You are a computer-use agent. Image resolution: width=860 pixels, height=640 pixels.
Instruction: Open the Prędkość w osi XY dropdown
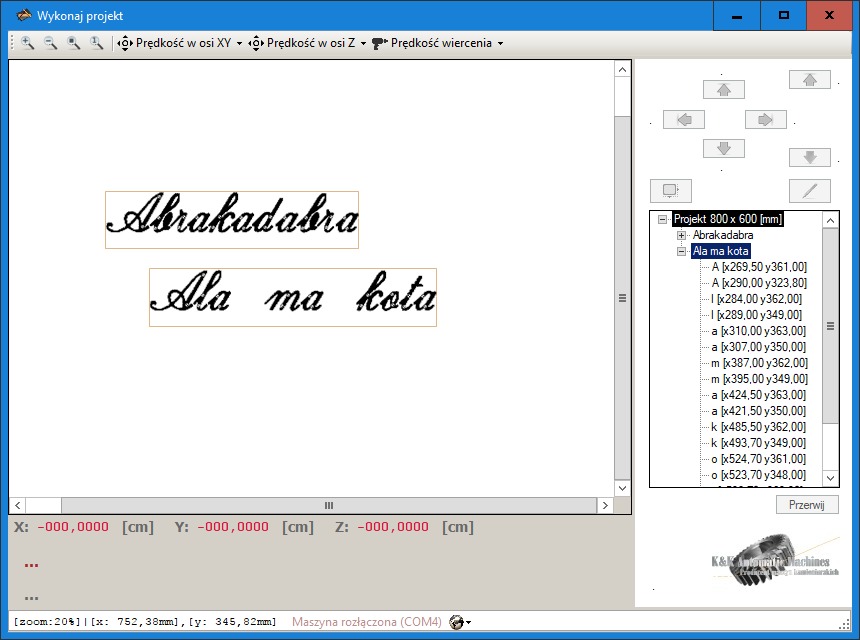point(180,43)
